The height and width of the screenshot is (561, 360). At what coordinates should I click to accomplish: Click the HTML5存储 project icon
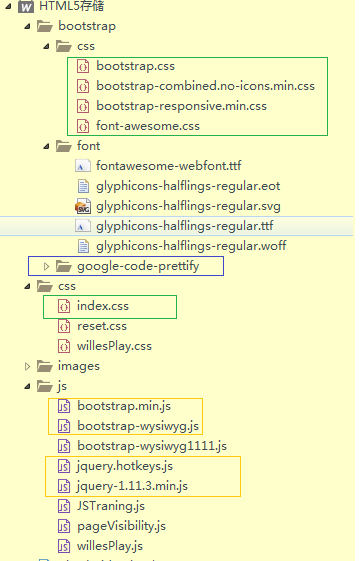[x=26, y=6]
